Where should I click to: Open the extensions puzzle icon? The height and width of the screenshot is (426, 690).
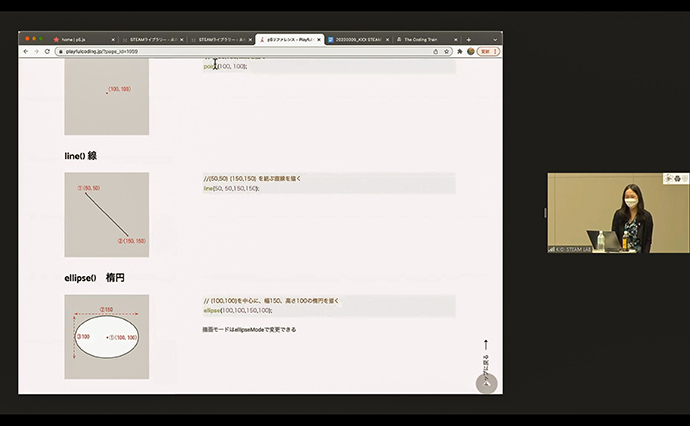[458, 51]
